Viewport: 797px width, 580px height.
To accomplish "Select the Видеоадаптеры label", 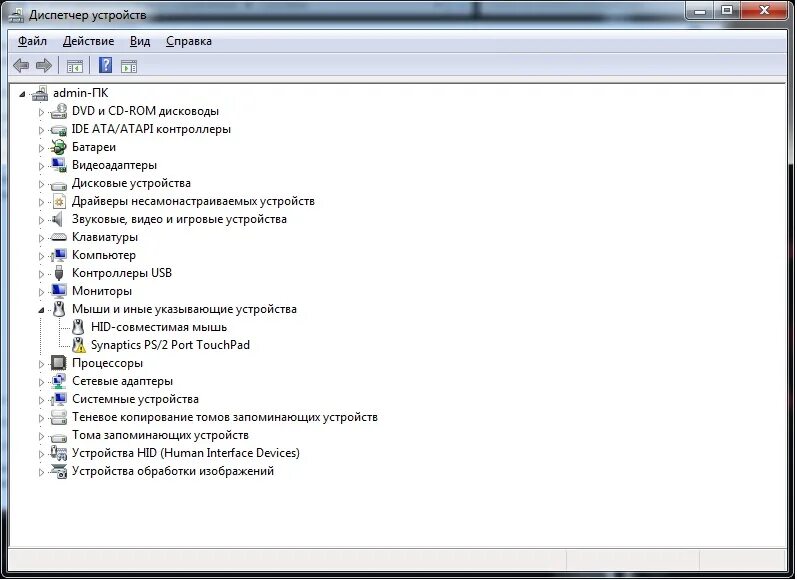I will (114, 165).
